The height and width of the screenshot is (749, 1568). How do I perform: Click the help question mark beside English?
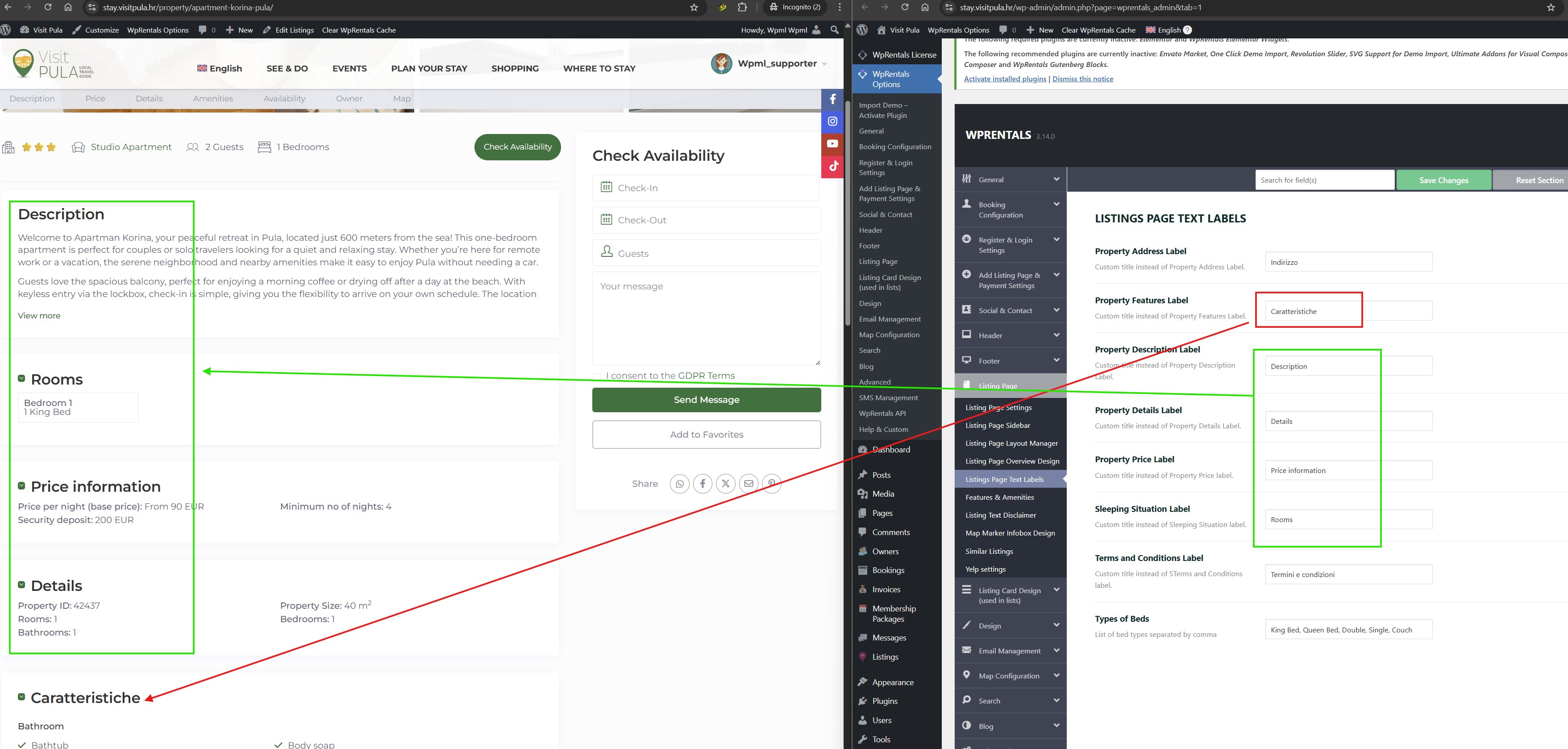coord(1187,30)
